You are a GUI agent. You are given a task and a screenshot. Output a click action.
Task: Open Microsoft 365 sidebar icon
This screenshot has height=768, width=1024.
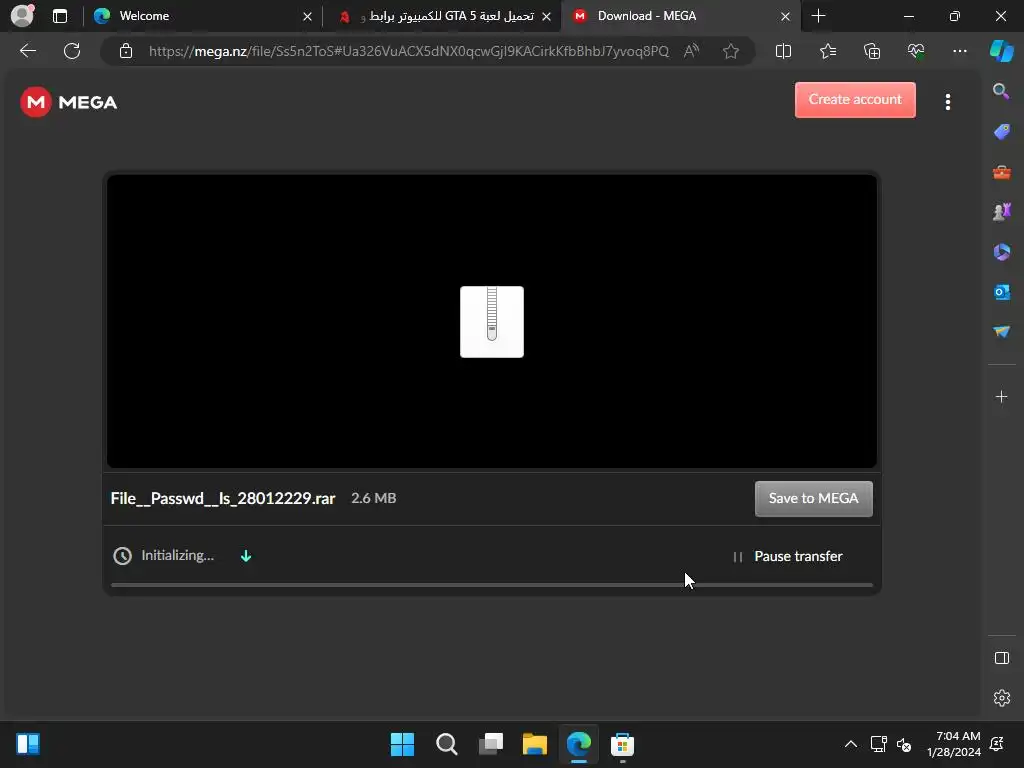click(x=1001, y=251)
